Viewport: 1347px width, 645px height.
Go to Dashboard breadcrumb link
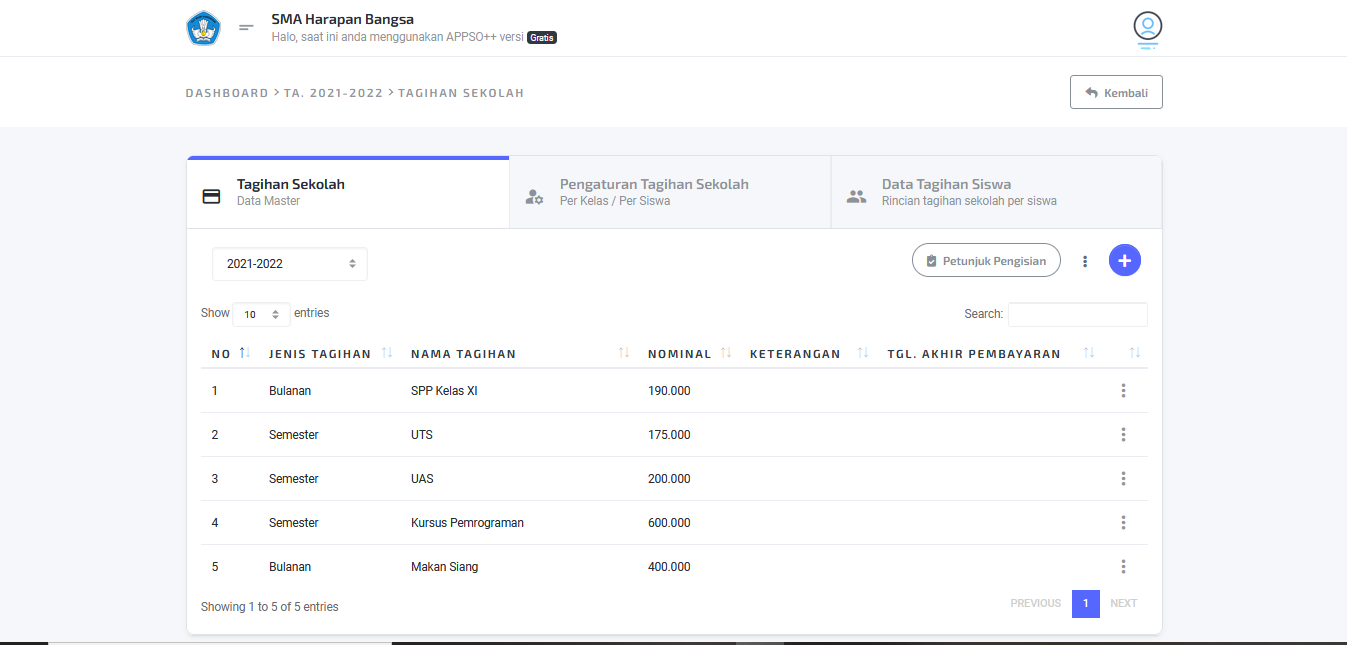(x=226, y=93)
